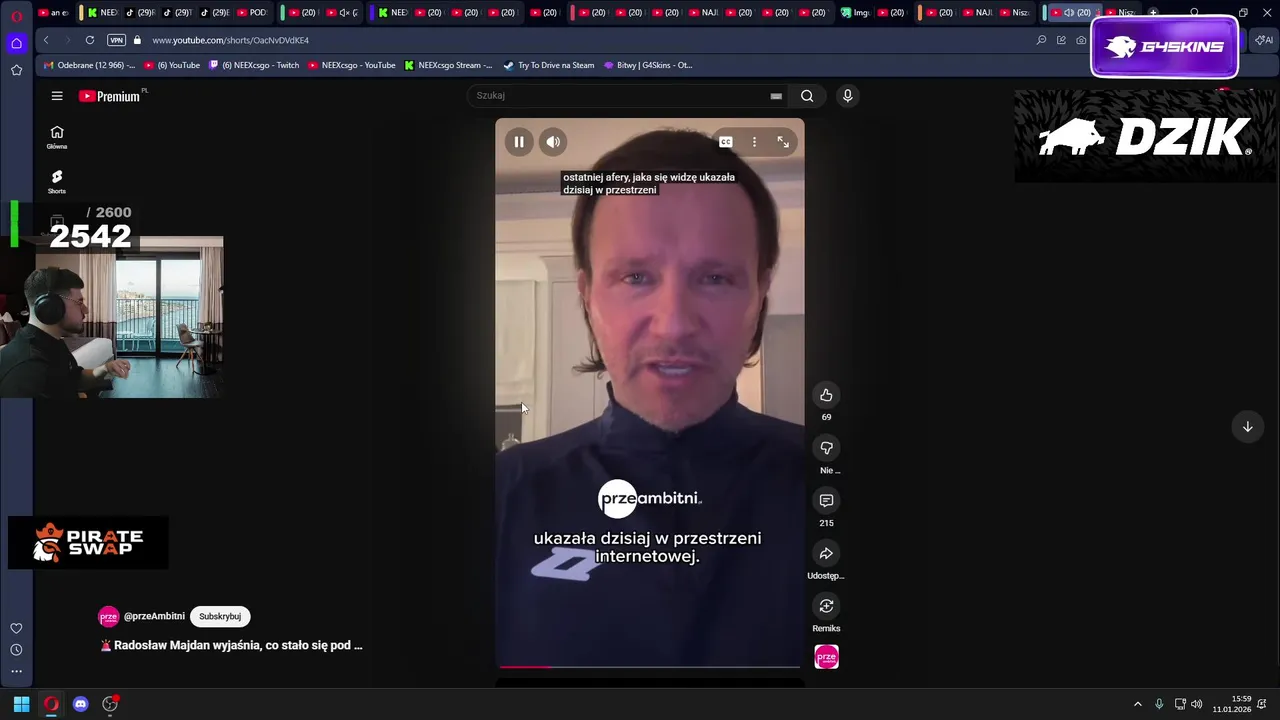Switch to the muted-speaker YouTube tab
Viewport: 1280px width, 720px height.
coord(342,13)
